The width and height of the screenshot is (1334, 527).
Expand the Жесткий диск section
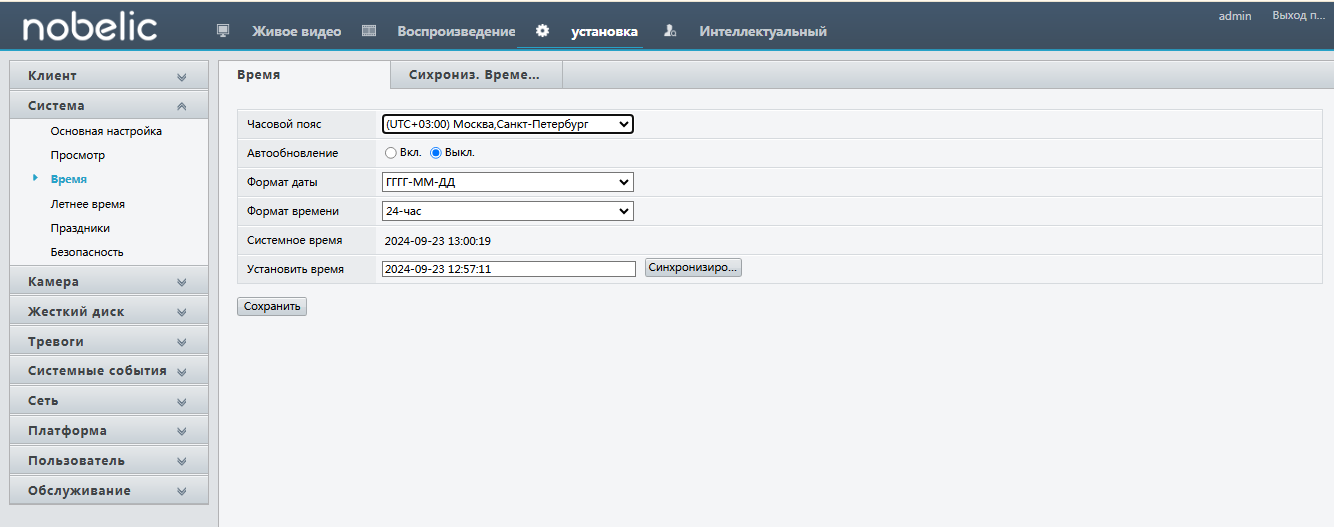[109, 312]
